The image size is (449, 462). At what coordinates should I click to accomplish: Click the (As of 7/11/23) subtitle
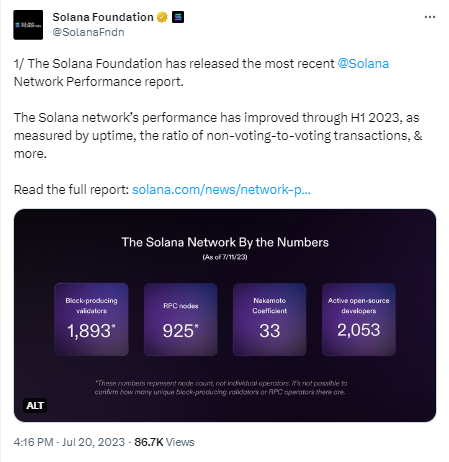click(225, 257)
